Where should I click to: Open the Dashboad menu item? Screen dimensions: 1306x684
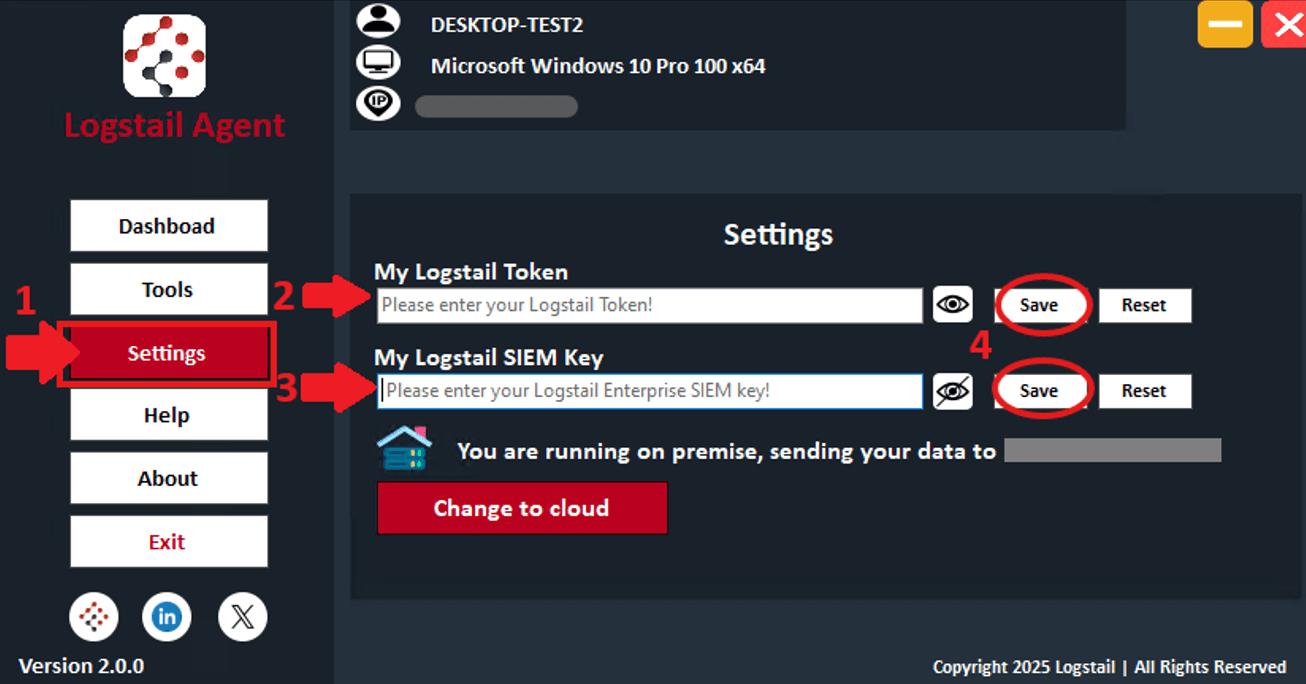[168, 226]
